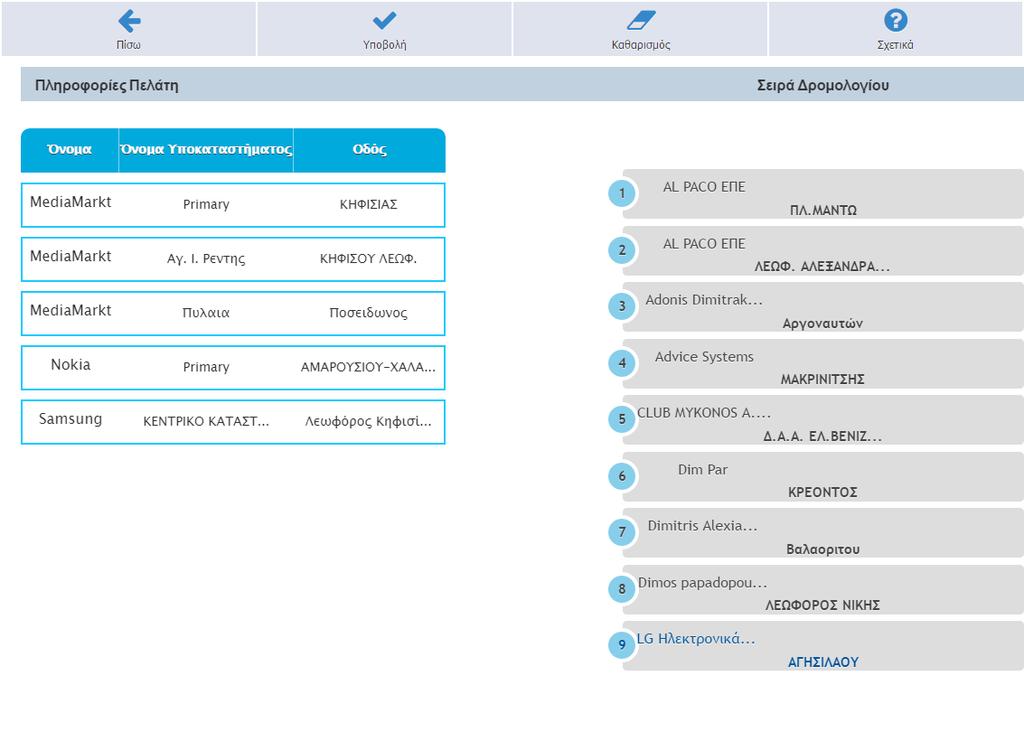Select the Advice Systems route entry

[x=704, y=357]
